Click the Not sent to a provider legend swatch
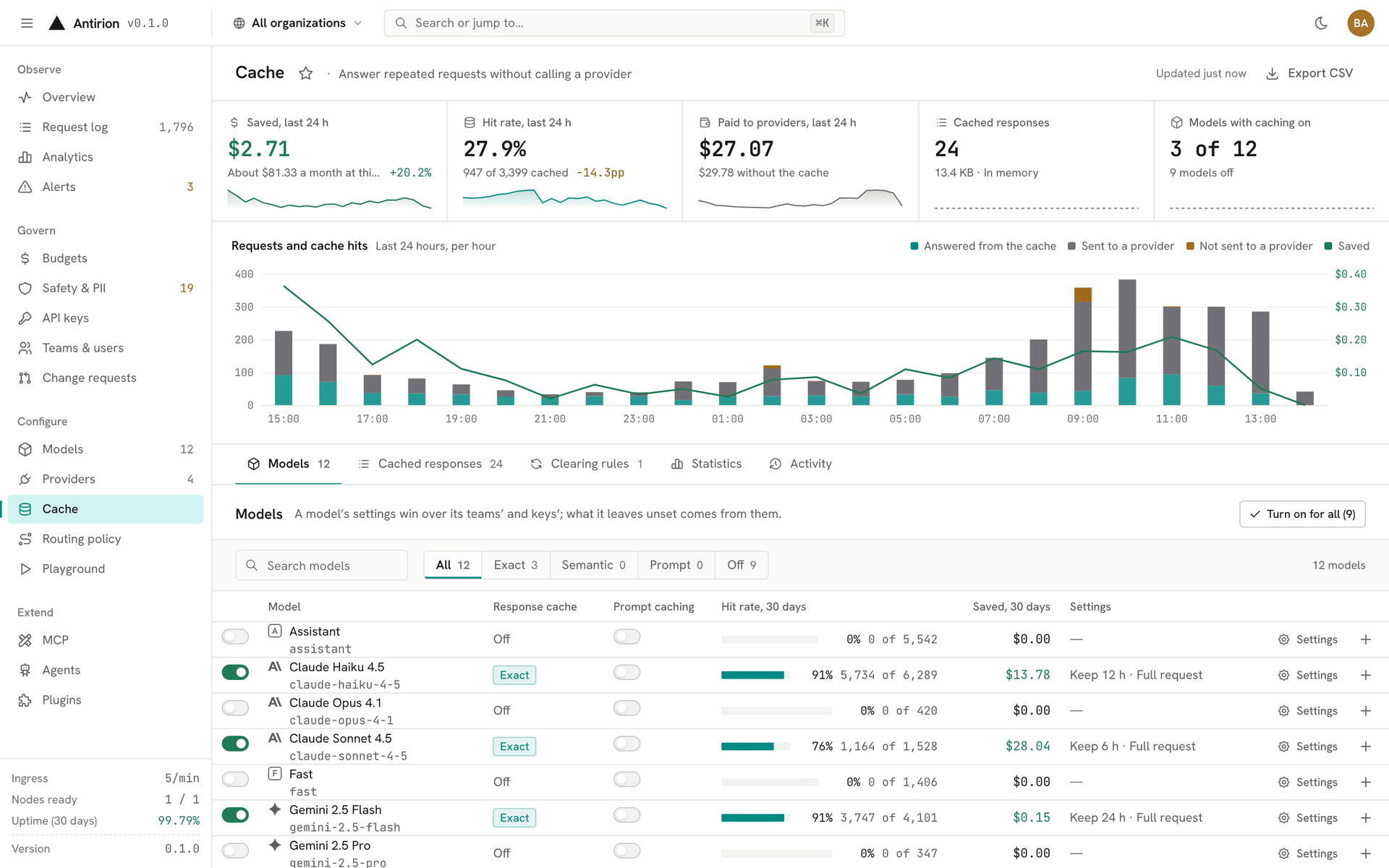 click(x=1190, y=246)
